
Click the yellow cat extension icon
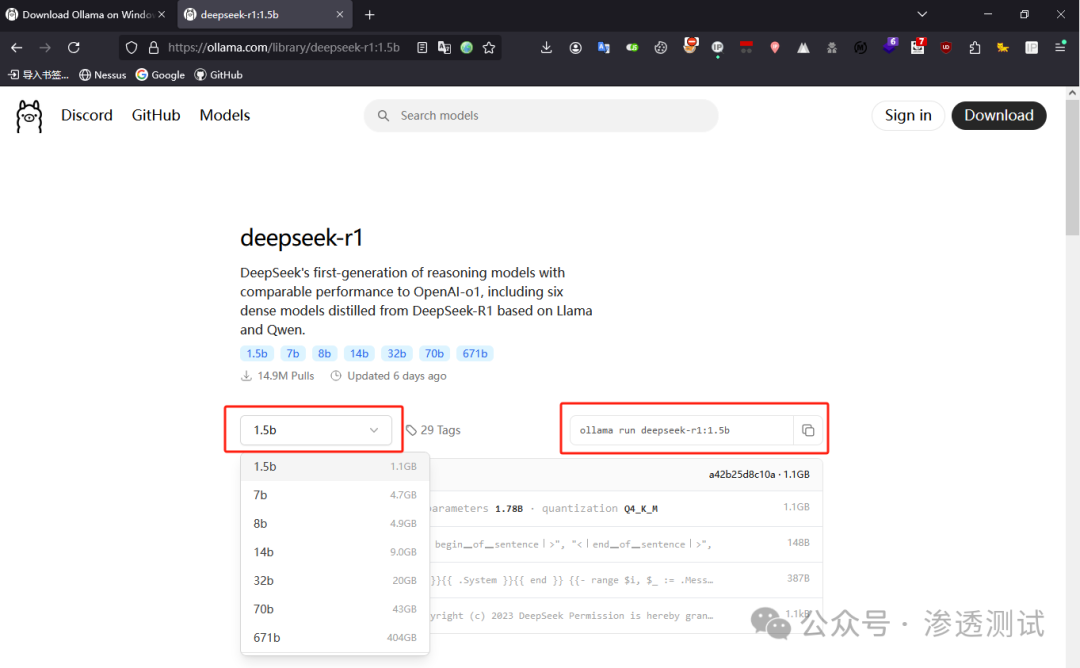pos(1003,48)
